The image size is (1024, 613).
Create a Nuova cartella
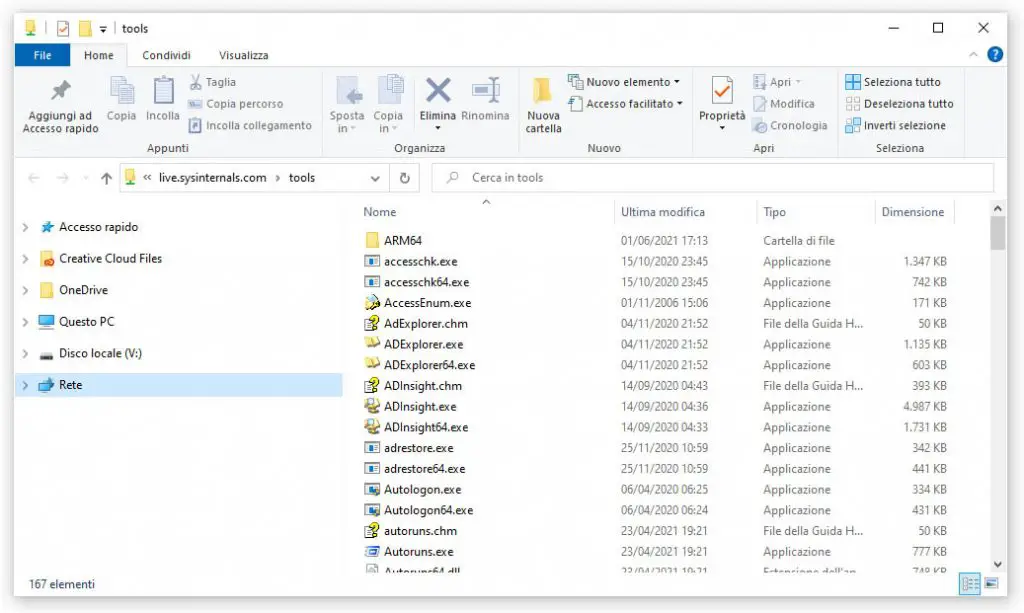point(543,105)
